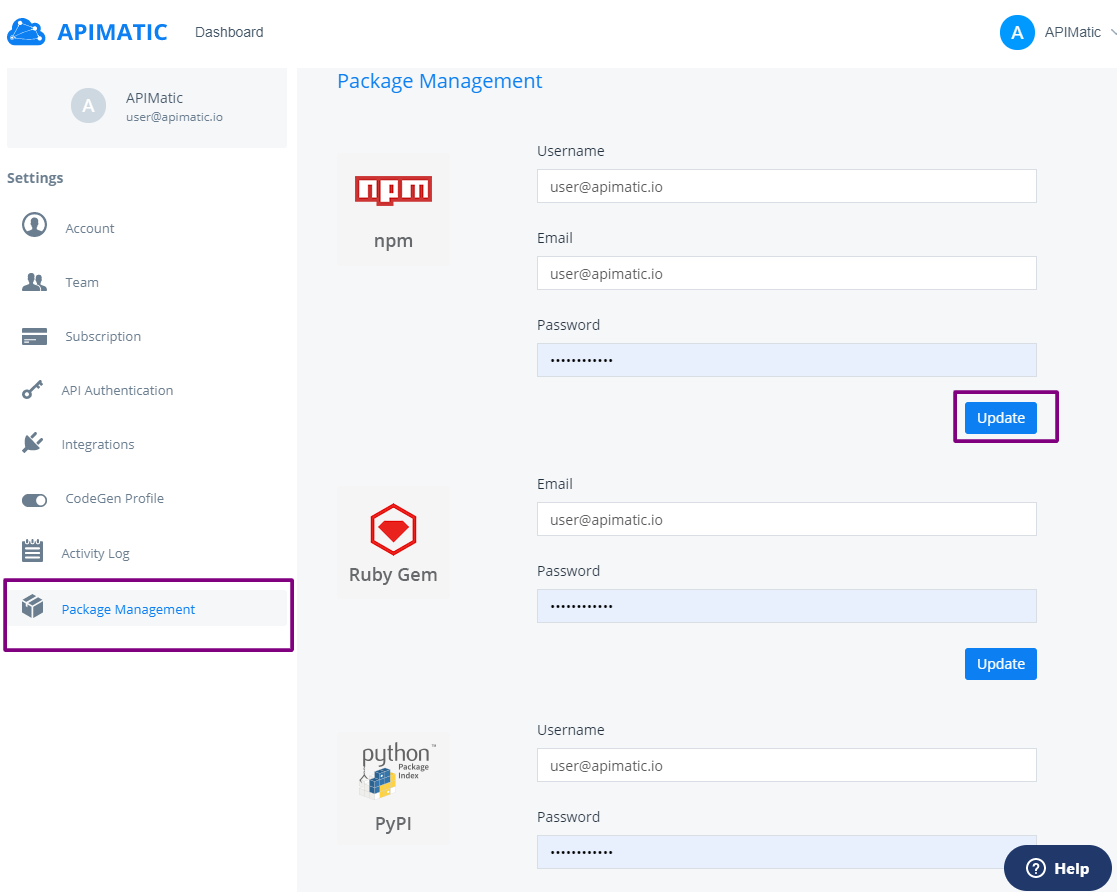The height and width of the screenshot is (892, 1117).
Task: Click the blue user avatar in header
Action: [1017, 33]
